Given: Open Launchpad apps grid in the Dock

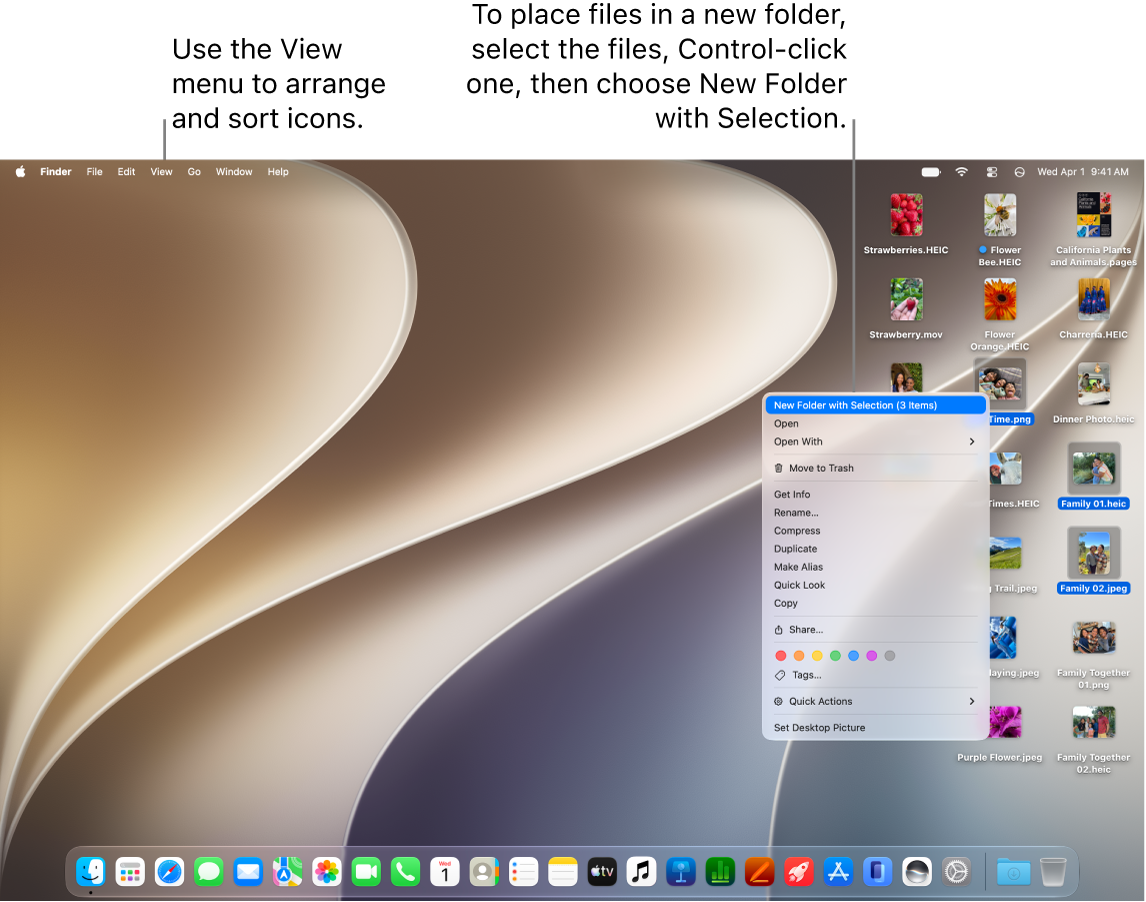Looking at the screenshot, I should click(x=130, y=871).
